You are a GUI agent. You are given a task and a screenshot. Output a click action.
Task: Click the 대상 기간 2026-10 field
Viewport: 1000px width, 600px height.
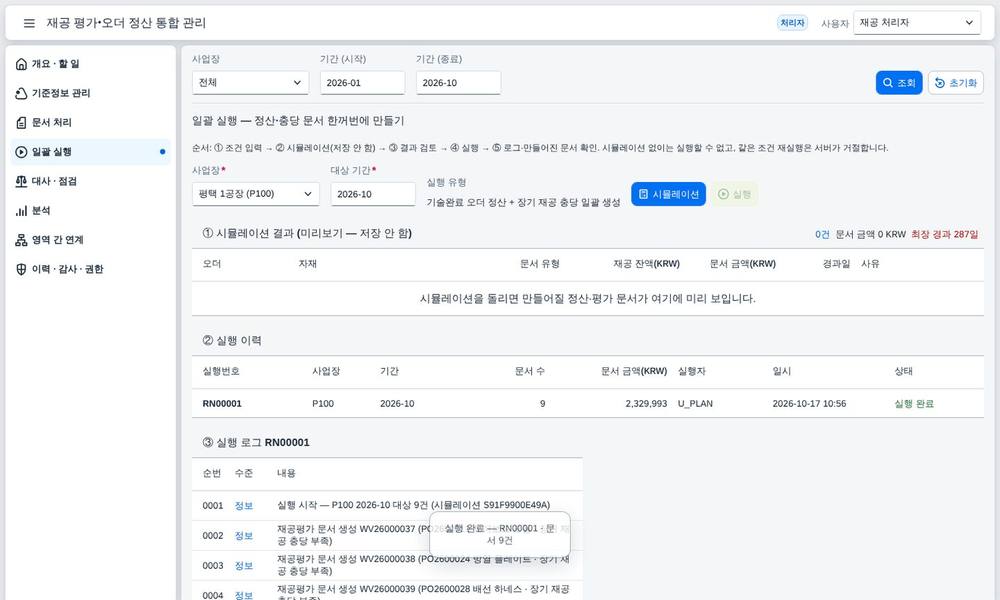[372, 194]
